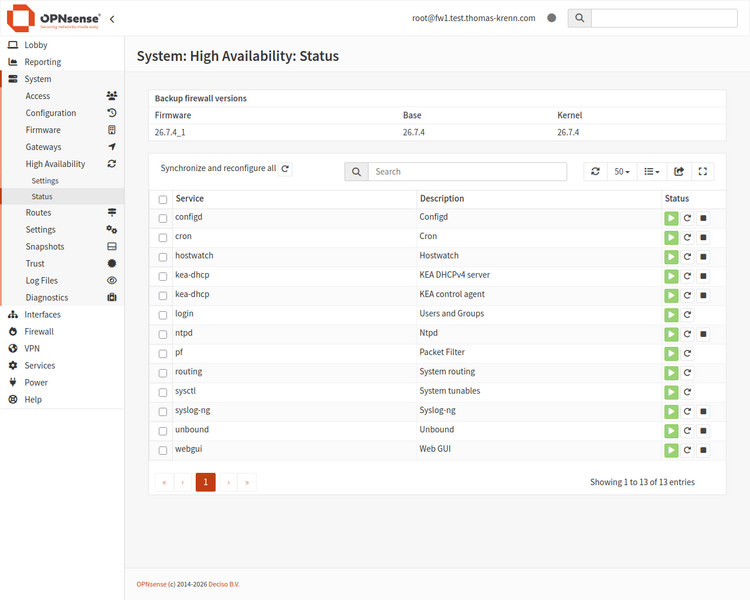750x600 pixels.
Task: Start the webgui service
Action: tap(671, 450)
